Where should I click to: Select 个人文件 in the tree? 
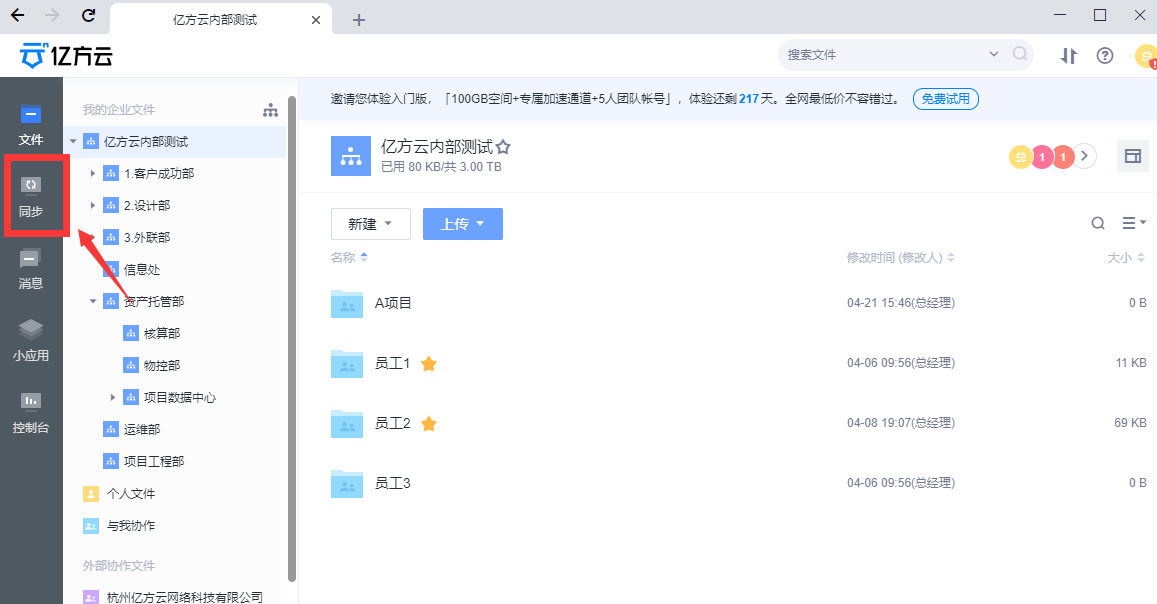click(120, 493)
